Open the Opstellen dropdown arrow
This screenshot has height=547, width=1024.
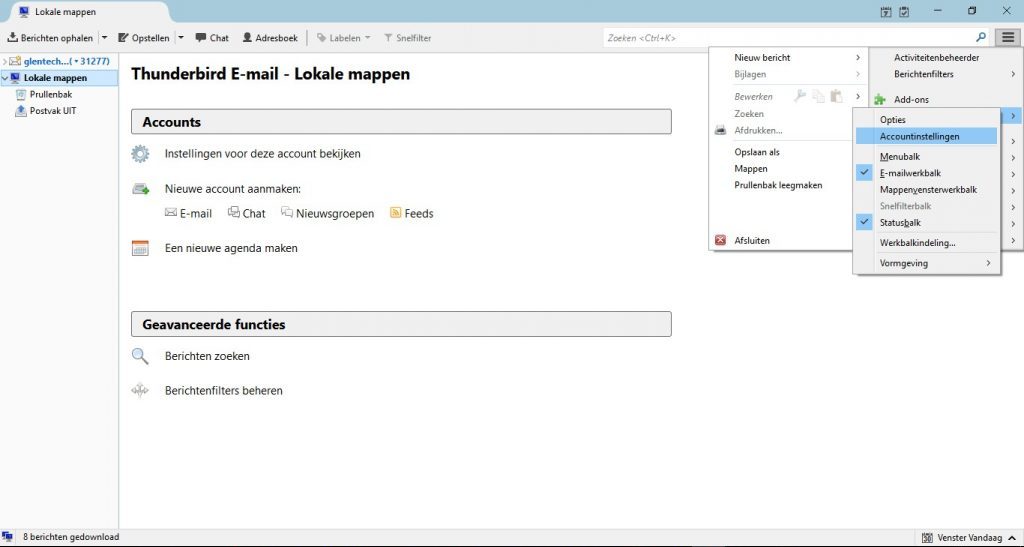[181, 38]
